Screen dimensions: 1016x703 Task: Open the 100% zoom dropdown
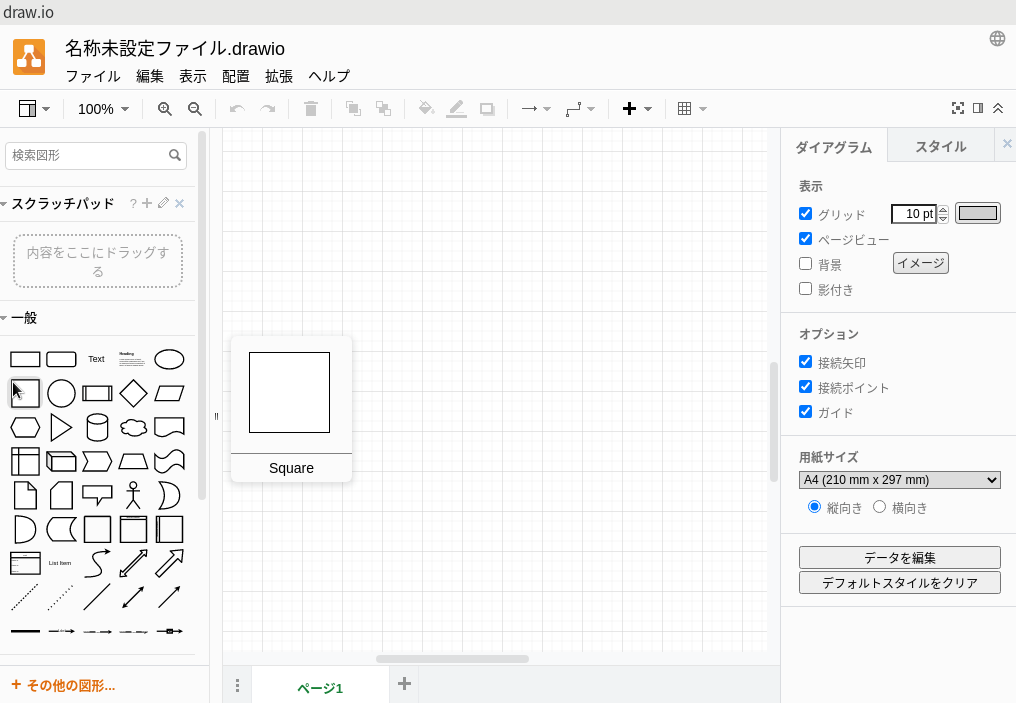click(104, 109)
